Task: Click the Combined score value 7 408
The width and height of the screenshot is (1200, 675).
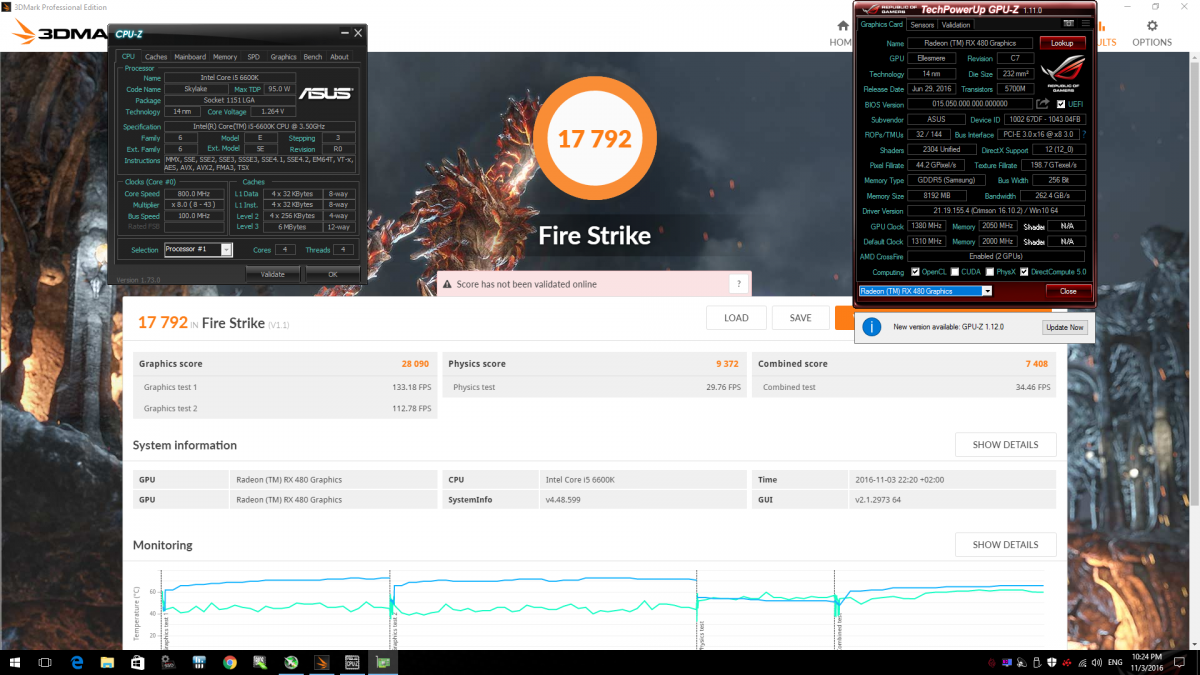Action: 1036,364
